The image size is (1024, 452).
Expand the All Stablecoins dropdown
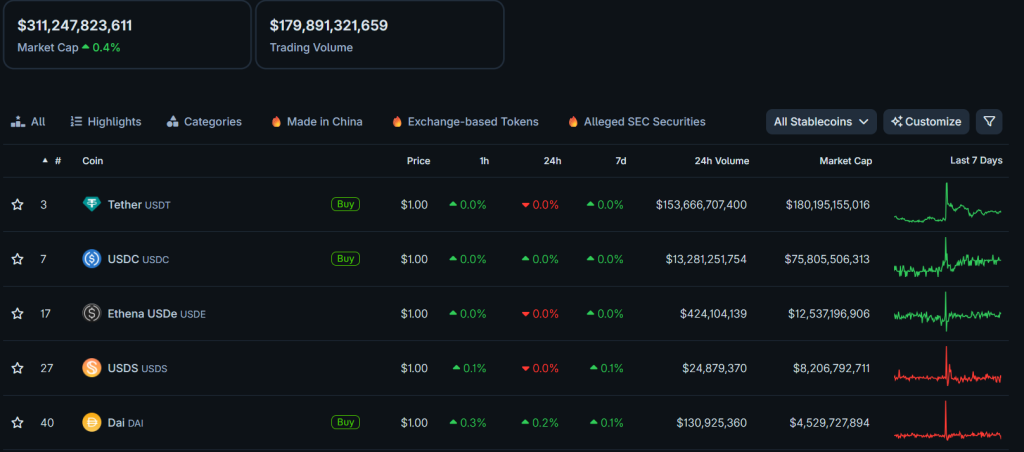[x=821, y=122]
